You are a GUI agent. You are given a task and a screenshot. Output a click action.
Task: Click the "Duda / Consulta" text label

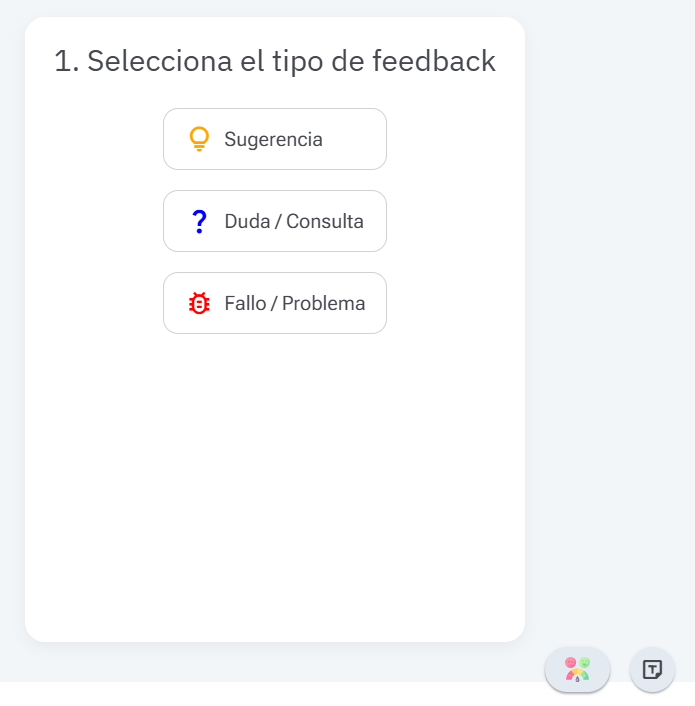(294, 221)
